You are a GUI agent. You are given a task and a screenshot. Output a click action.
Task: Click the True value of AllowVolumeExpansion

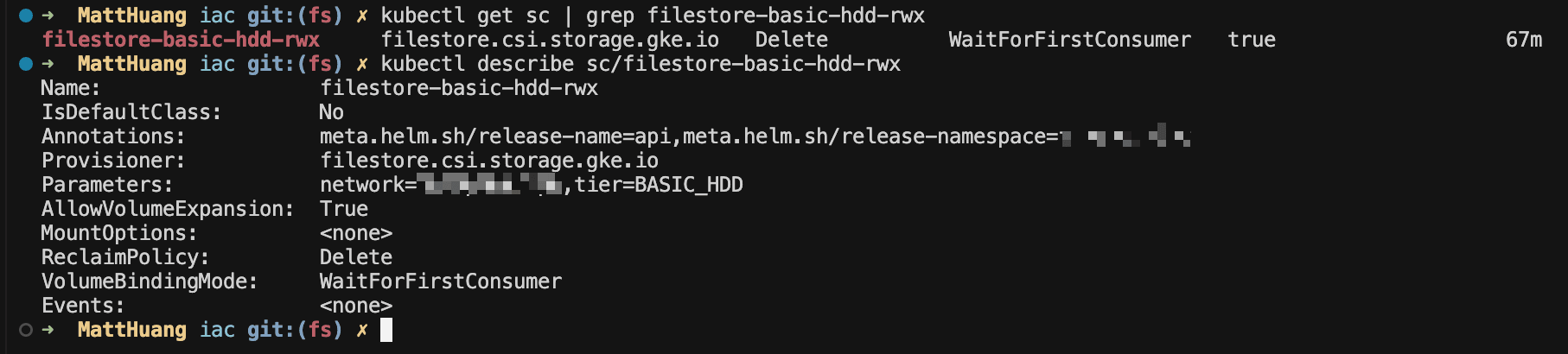[344, 209]
